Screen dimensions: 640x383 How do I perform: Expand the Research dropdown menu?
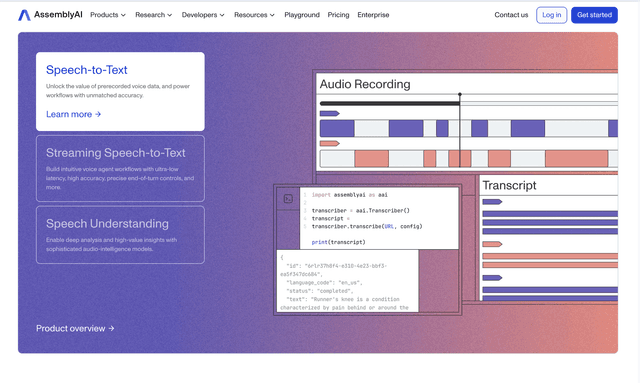click(x=153, y=15)
